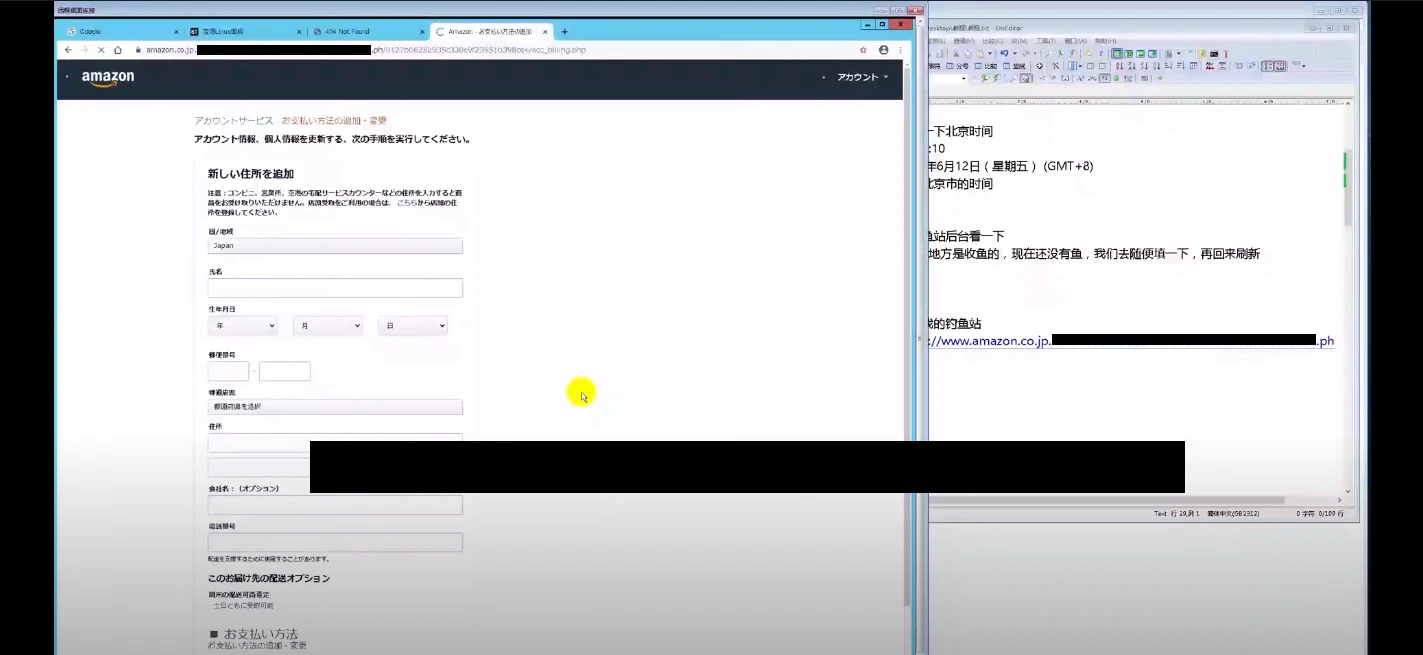Click the round plus toolbar icon
This screenshot has width=1423, height=655.
[x=1040, y=66]
